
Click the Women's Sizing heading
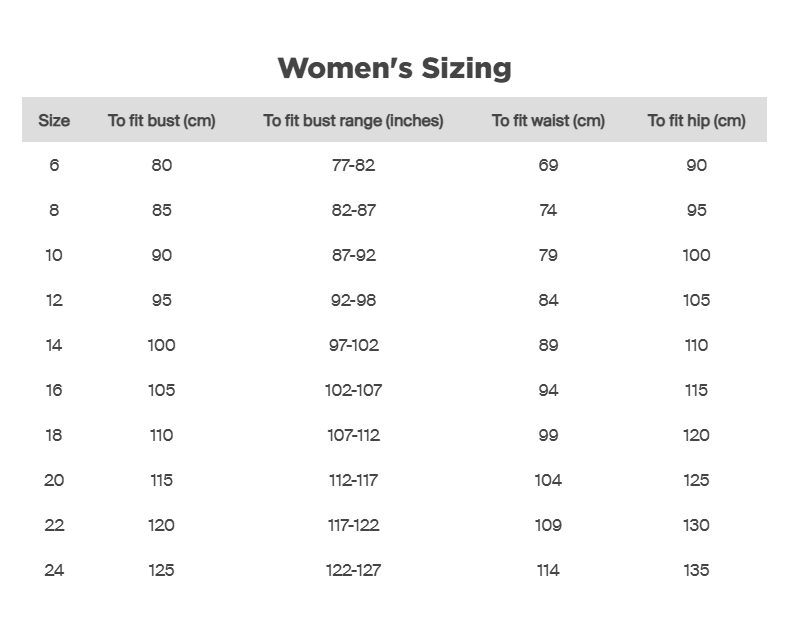pos(394,68)
